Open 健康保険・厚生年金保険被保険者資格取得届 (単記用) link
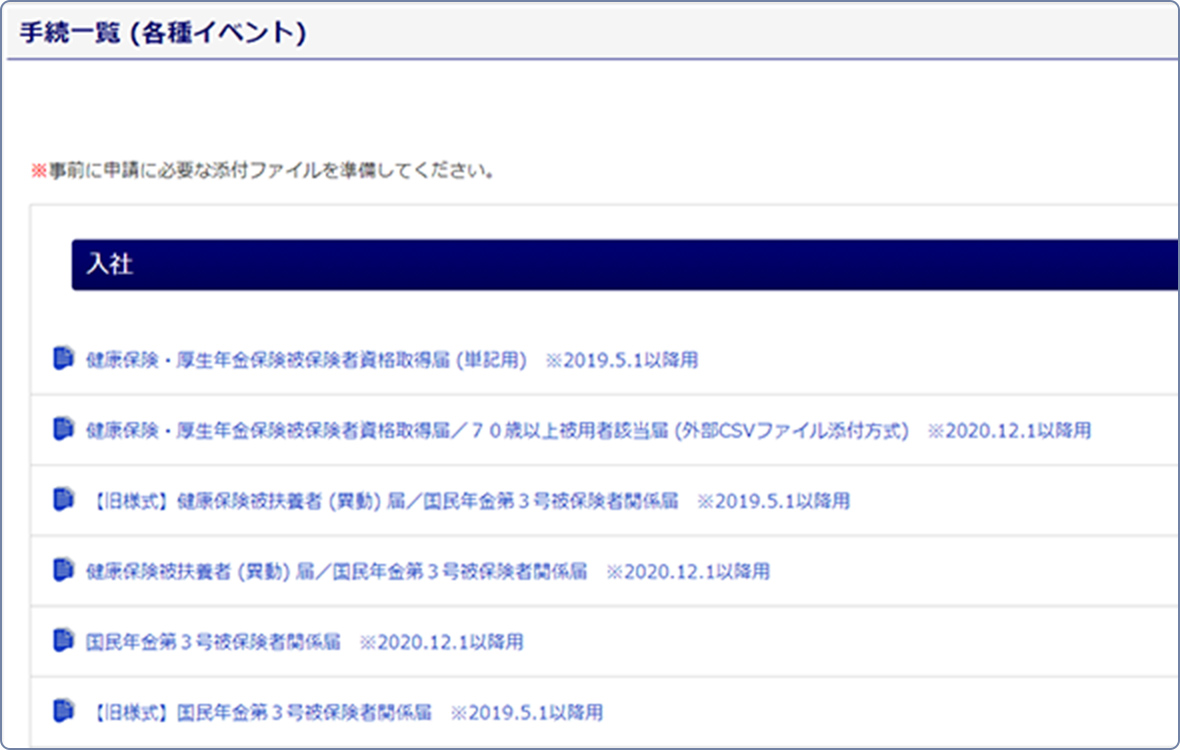 coord(305,360)
